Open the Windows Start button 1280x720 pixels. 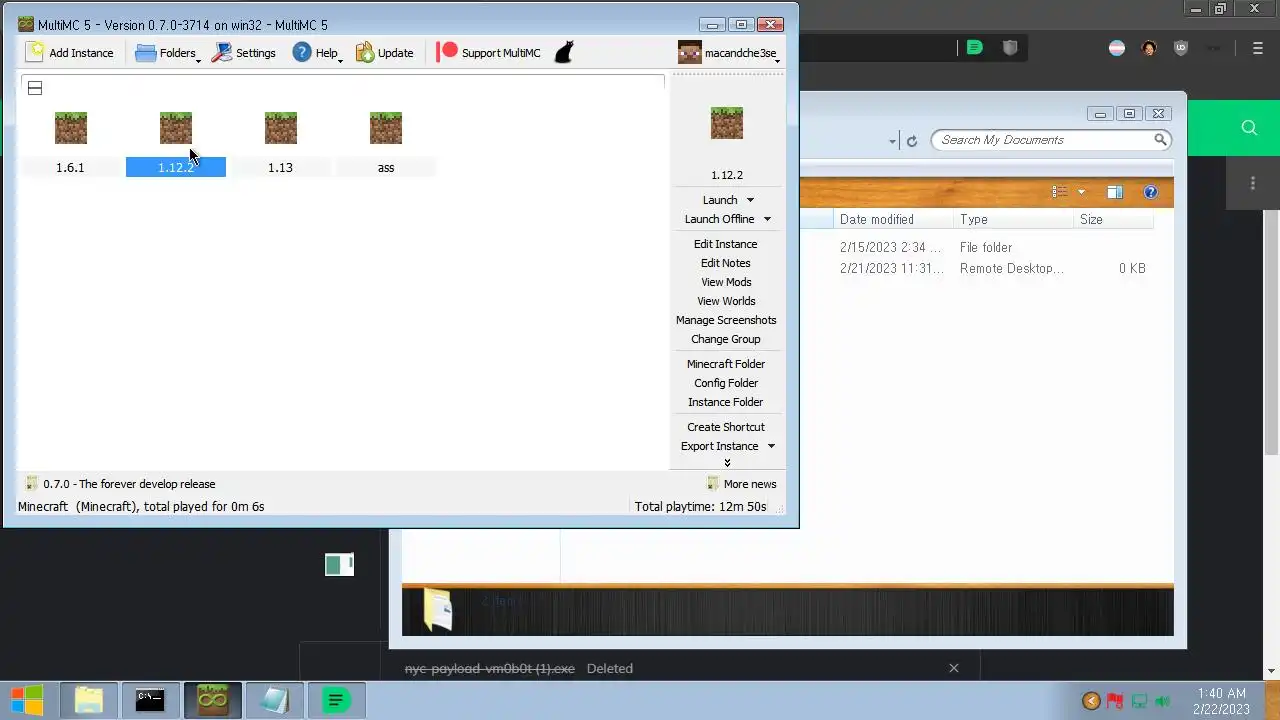click(x=27, y=700)
